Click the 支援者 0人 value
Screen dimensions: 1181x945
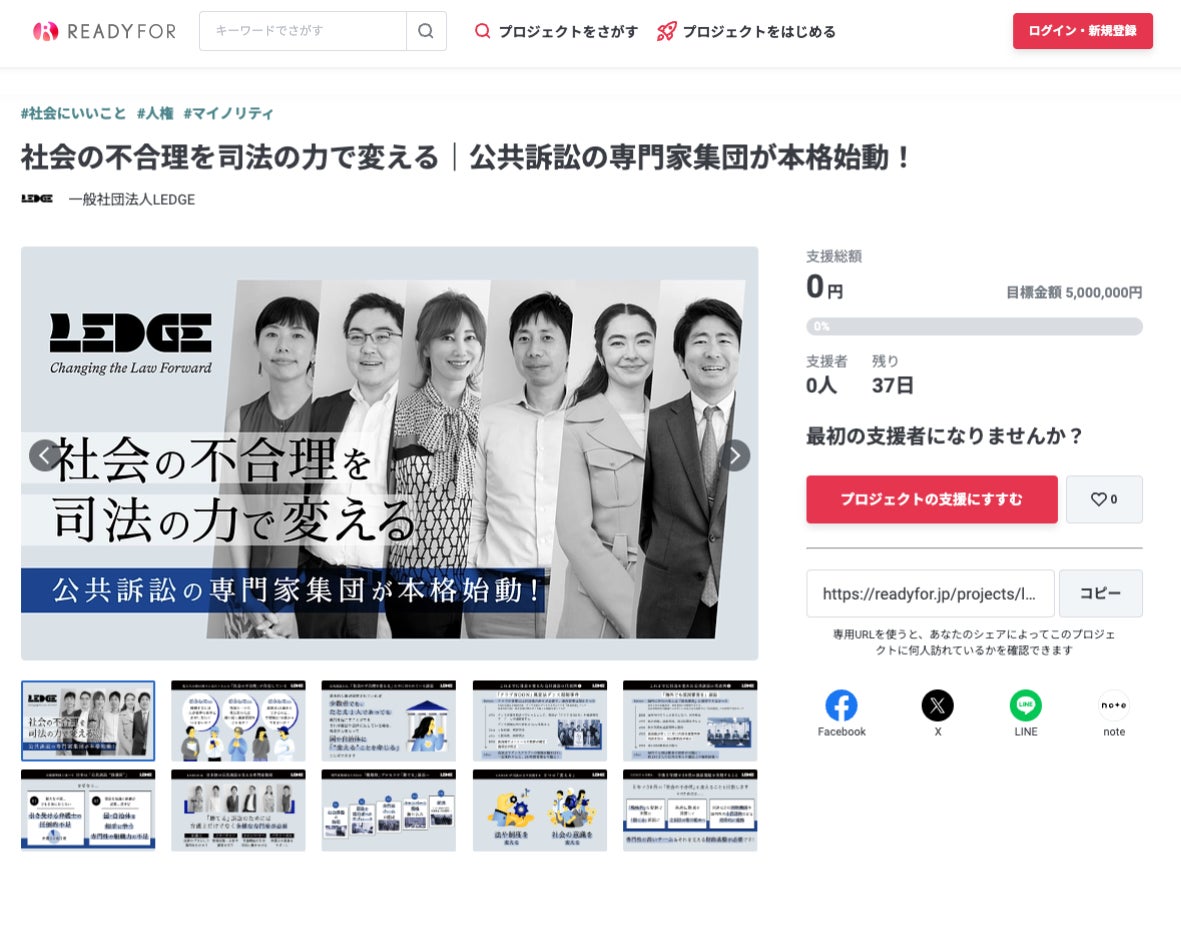[821, 385]
